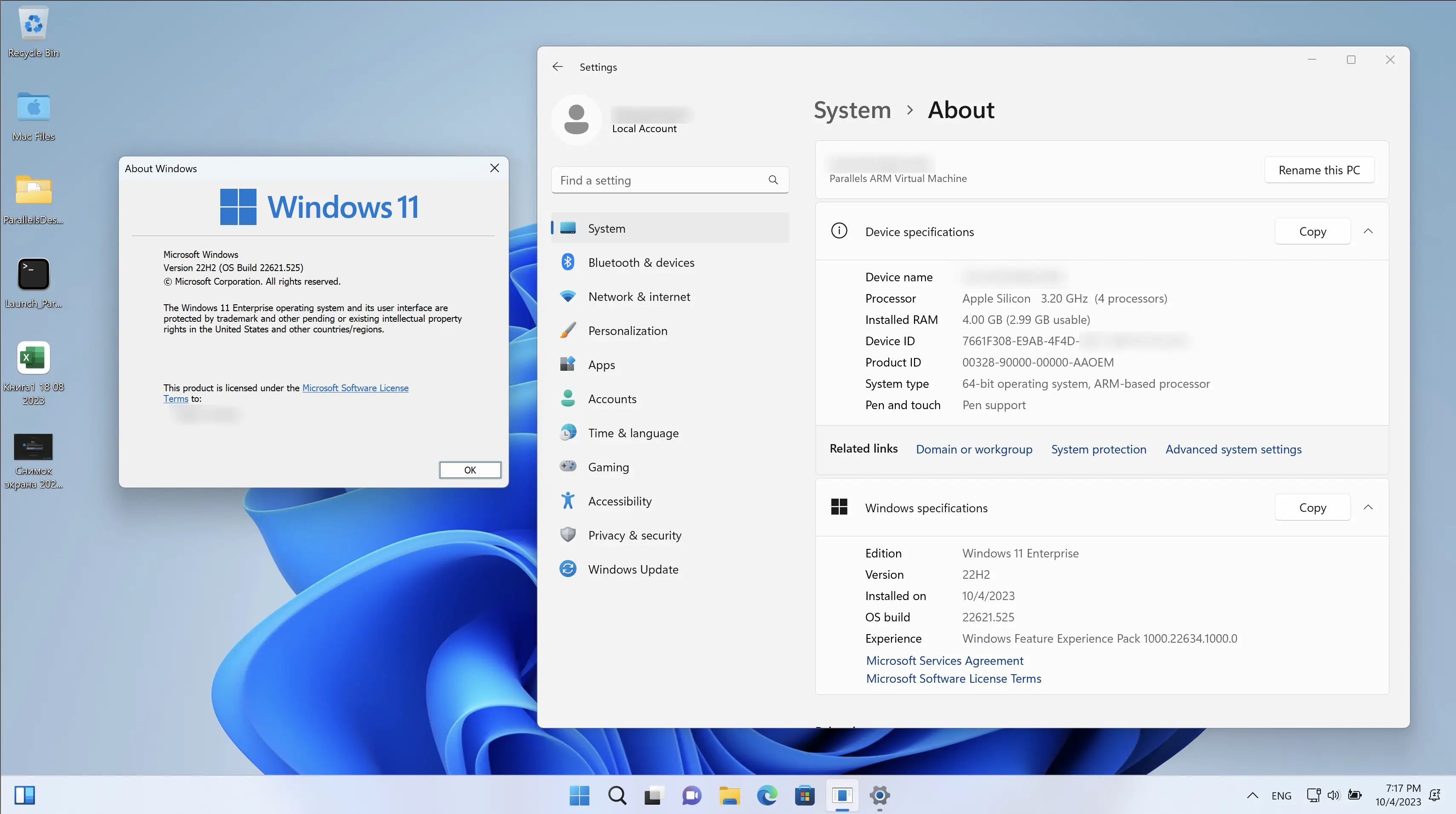This screenshot has height=814, width=1456.
Task: Click the Start button on taskbar
Action: click(x=580, y=796)
